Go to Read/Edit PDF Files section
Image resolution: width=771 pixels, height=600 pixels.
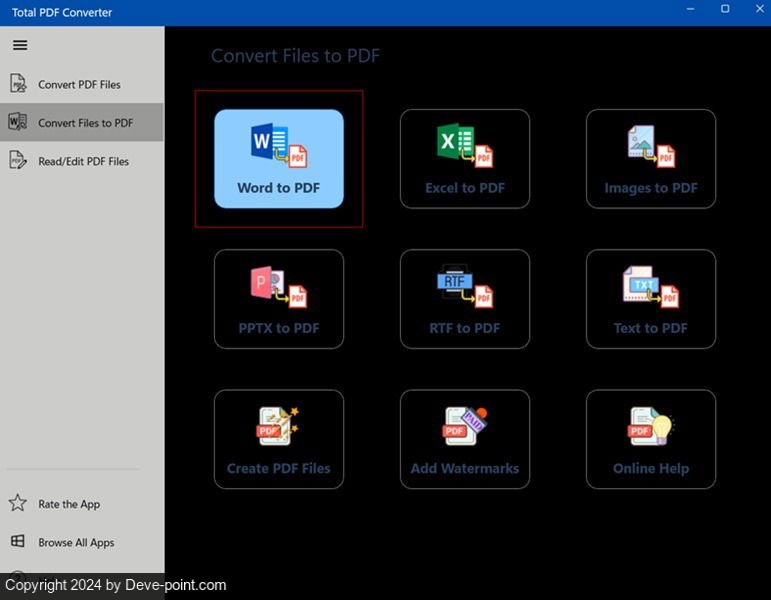(x=82, y=161)
